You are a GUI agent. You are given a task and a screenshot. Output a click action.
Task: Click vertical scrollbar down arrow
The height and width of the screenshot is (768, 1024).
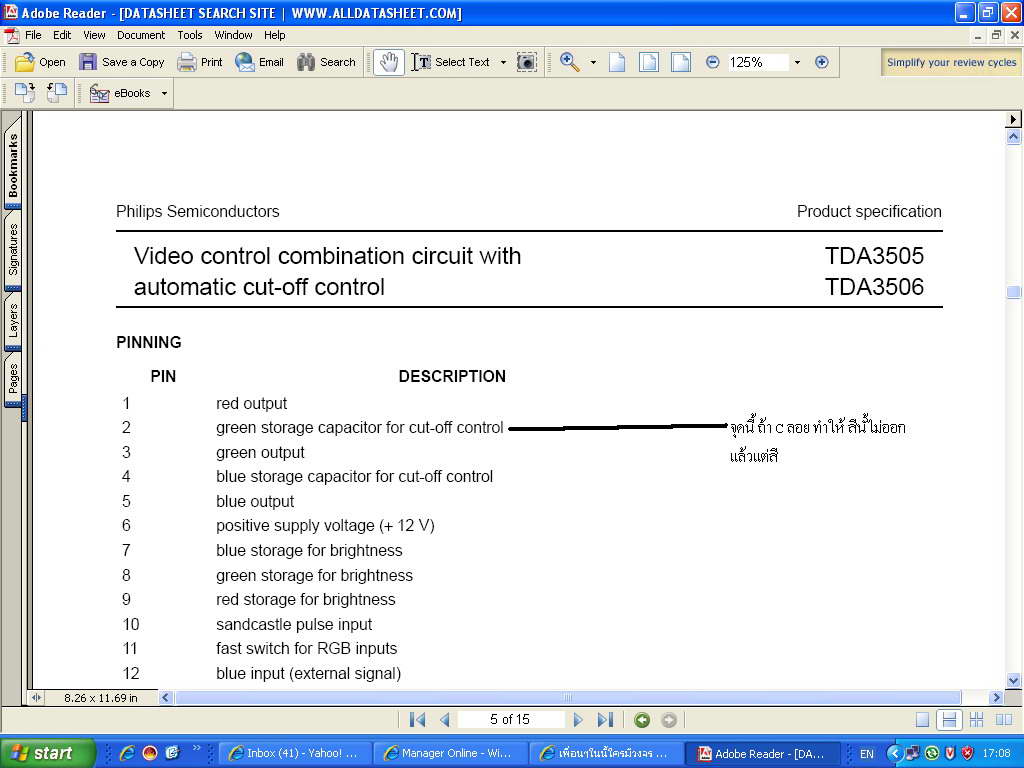1013,680
